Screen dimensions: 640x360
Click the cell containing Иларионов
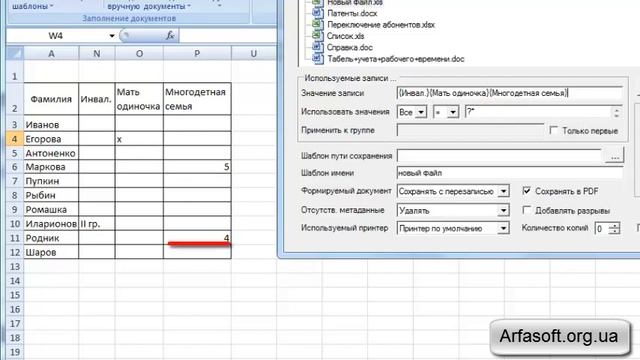(x=51, y=224)
